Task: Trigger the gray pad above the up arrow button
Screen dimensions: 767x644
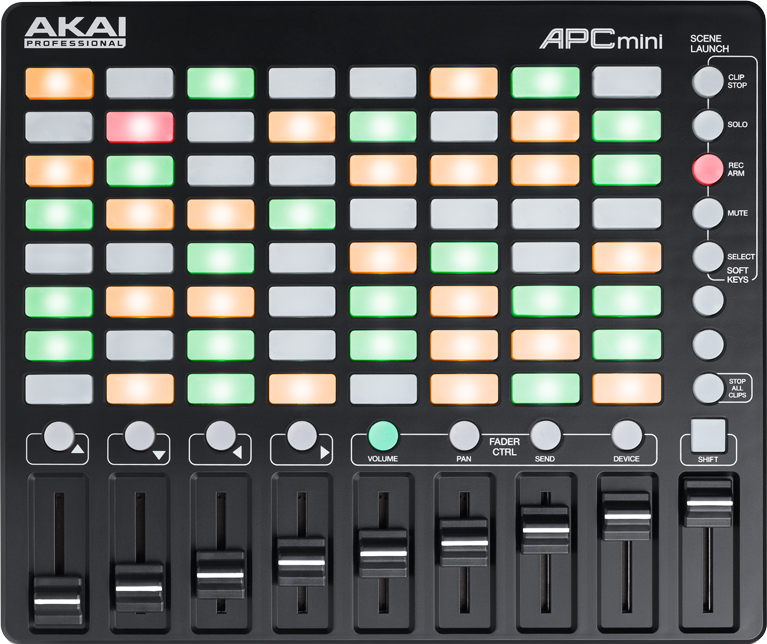Action: [x=59, y=390]
